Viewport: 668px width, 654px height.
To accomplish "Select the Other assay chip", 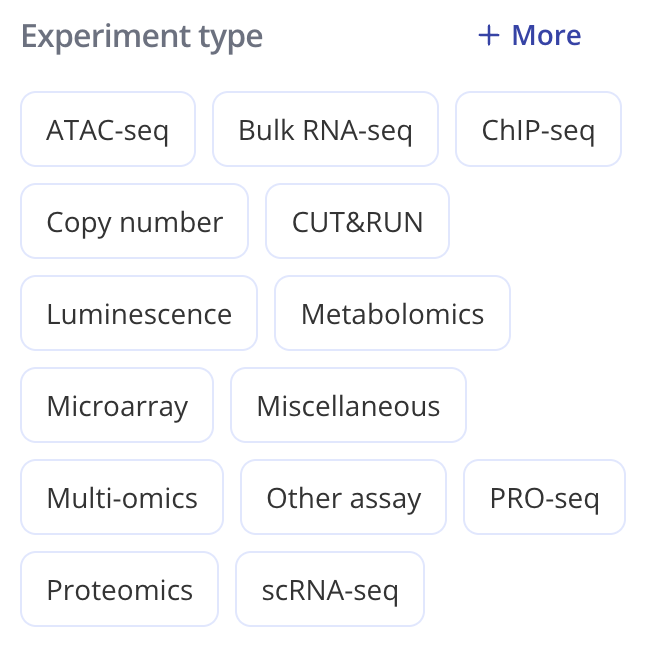I will 343,498.
